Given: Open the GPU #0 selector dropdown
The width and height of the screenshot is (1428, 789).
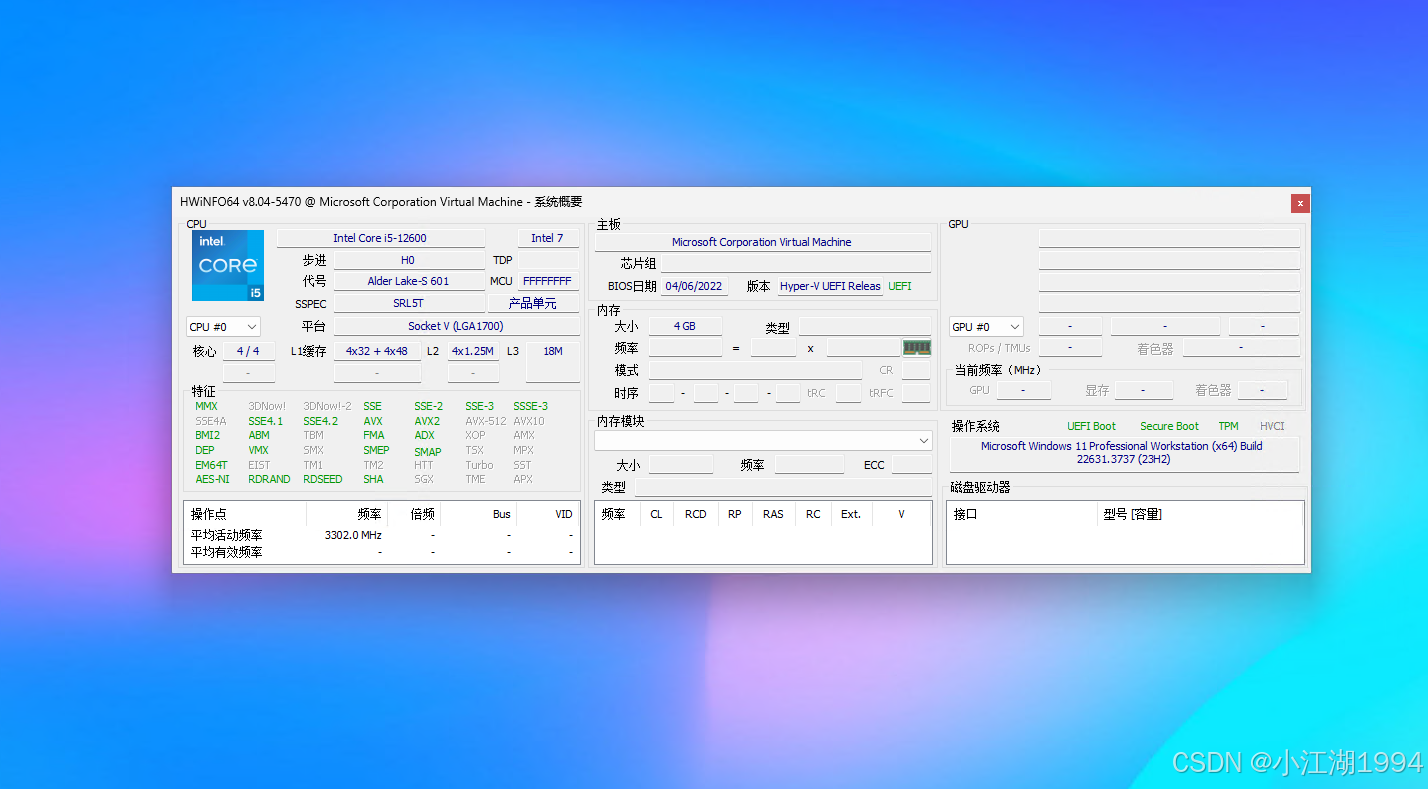Looking at the screenshot, I should coord(986,327).
